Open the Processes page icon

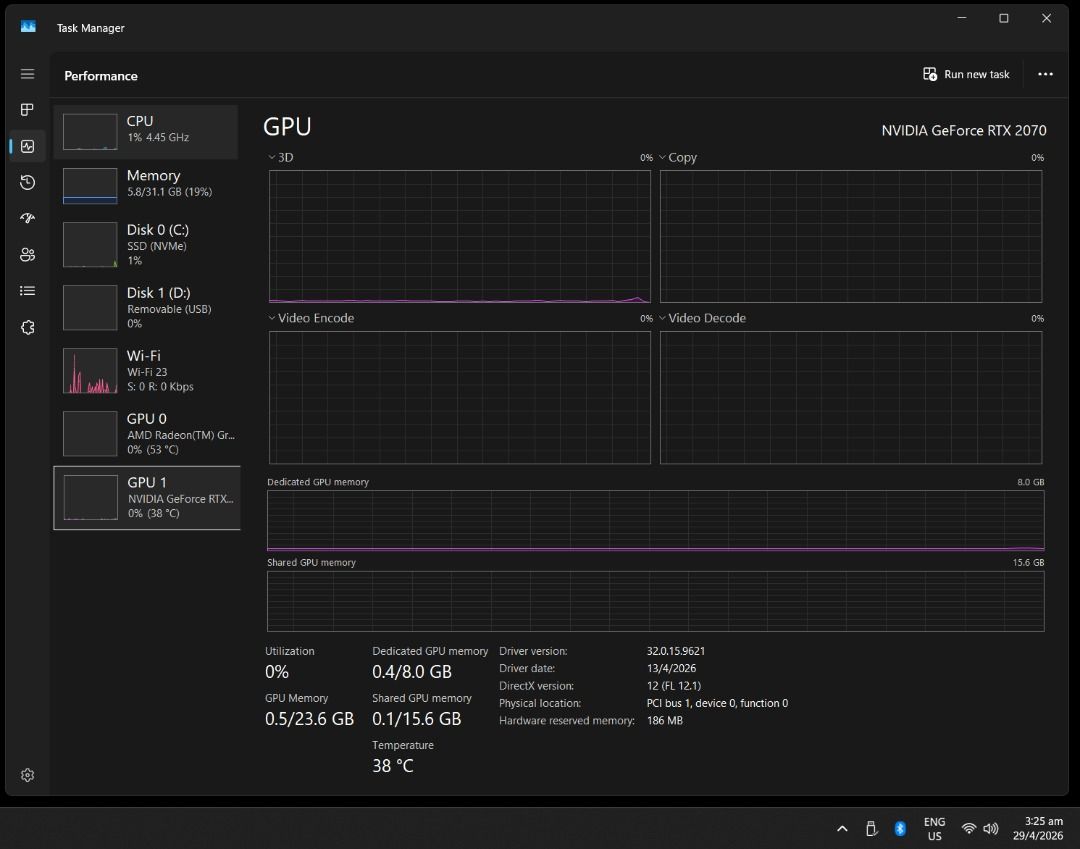(x=27, y=110)
